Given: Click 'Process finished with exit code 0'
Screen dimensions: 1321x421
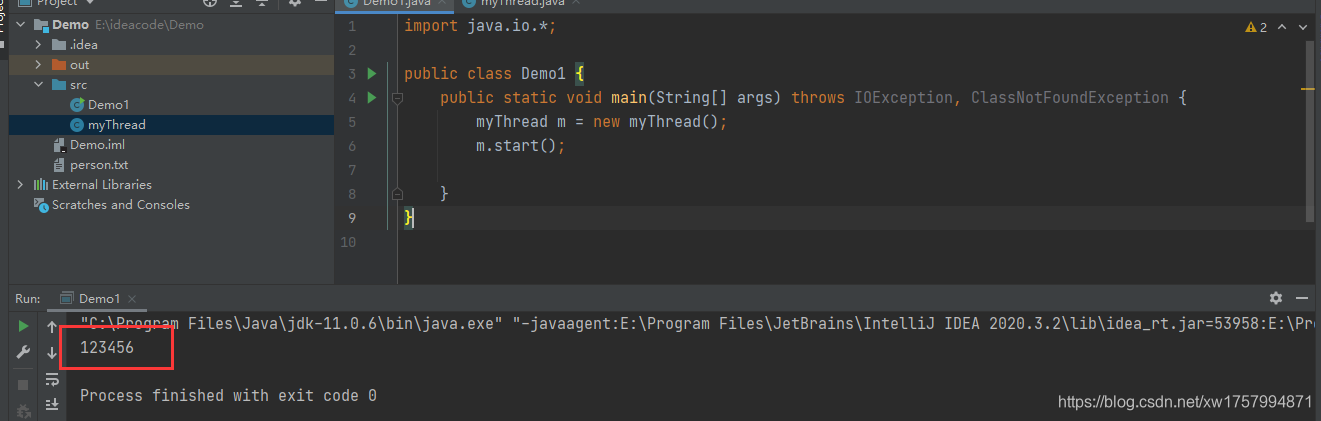Looking at the screenshot, I should coord(228,396).
